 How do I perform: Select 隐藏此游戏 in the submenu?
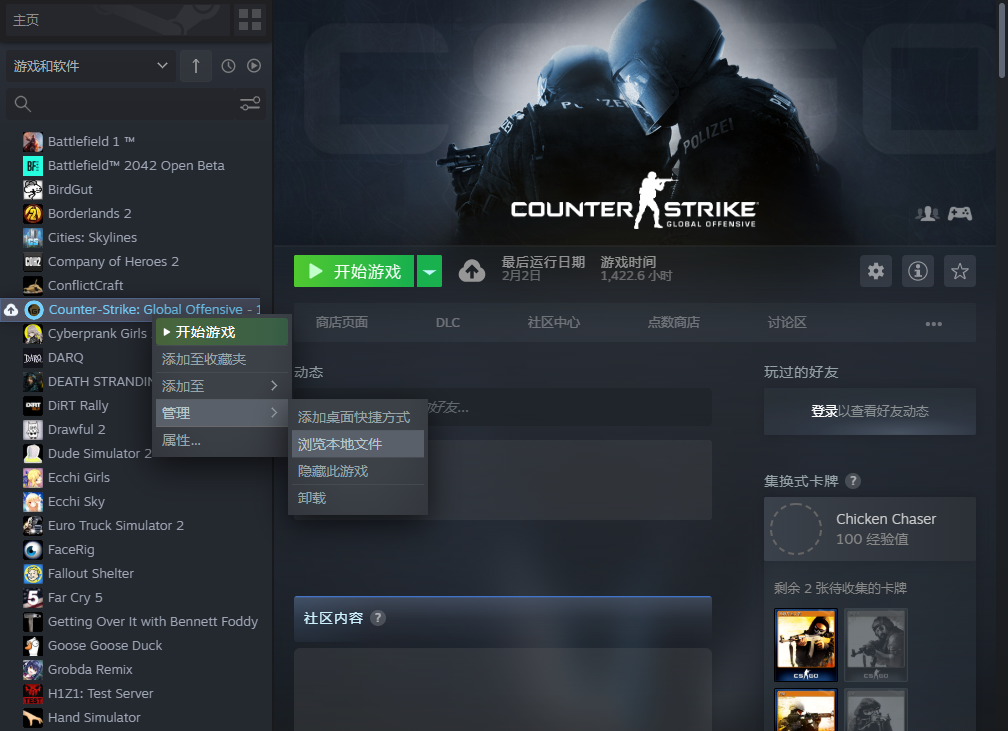point(357,471)
